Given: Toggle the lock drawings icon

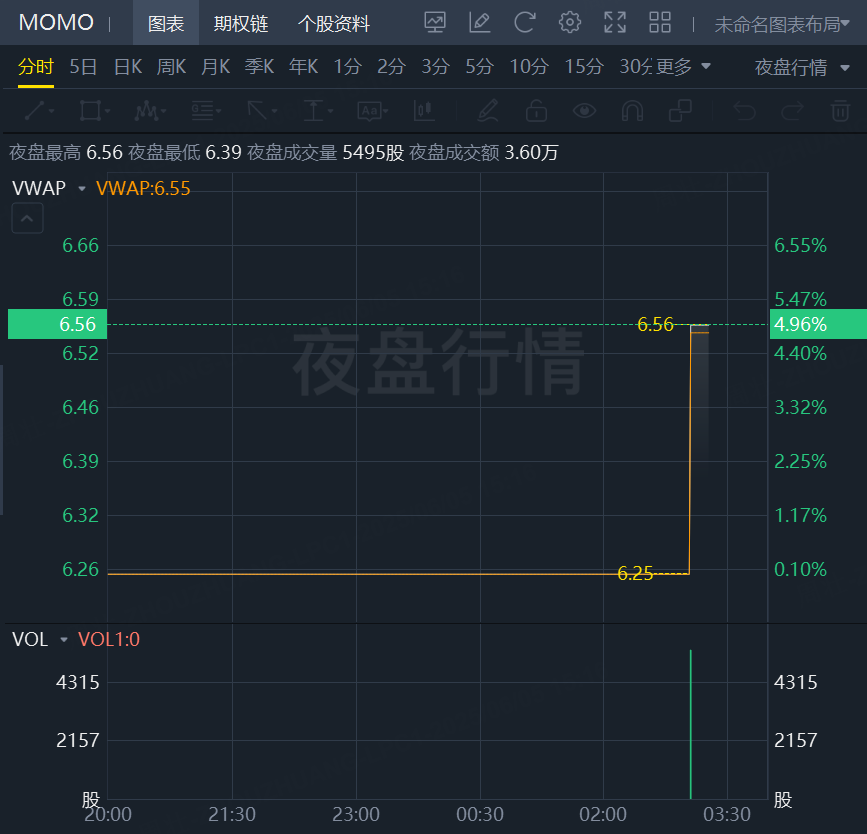Looking at the screenshot, I should coord(536,111).
